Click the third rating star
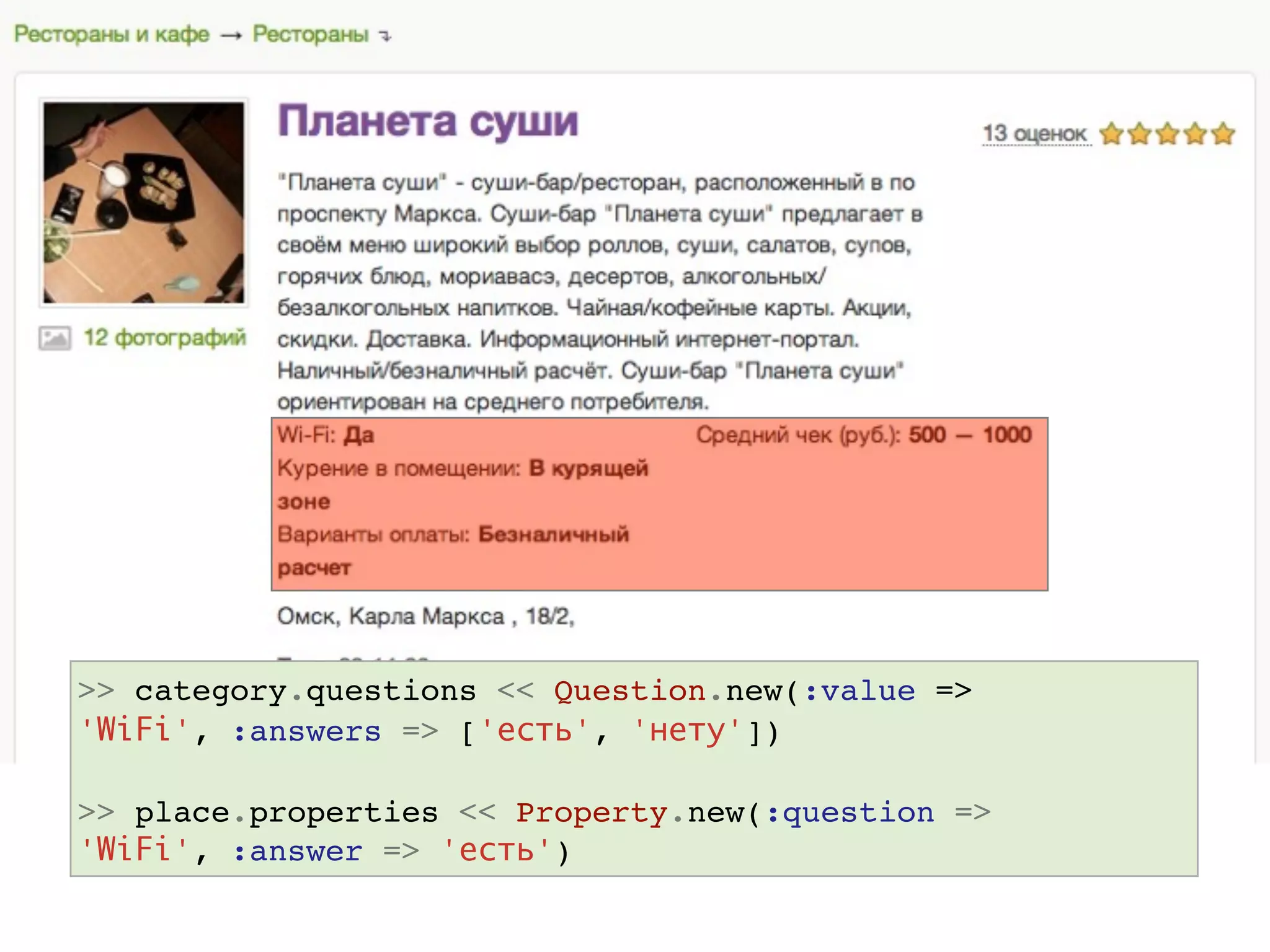1270x952 pixels. point(1168,133)
